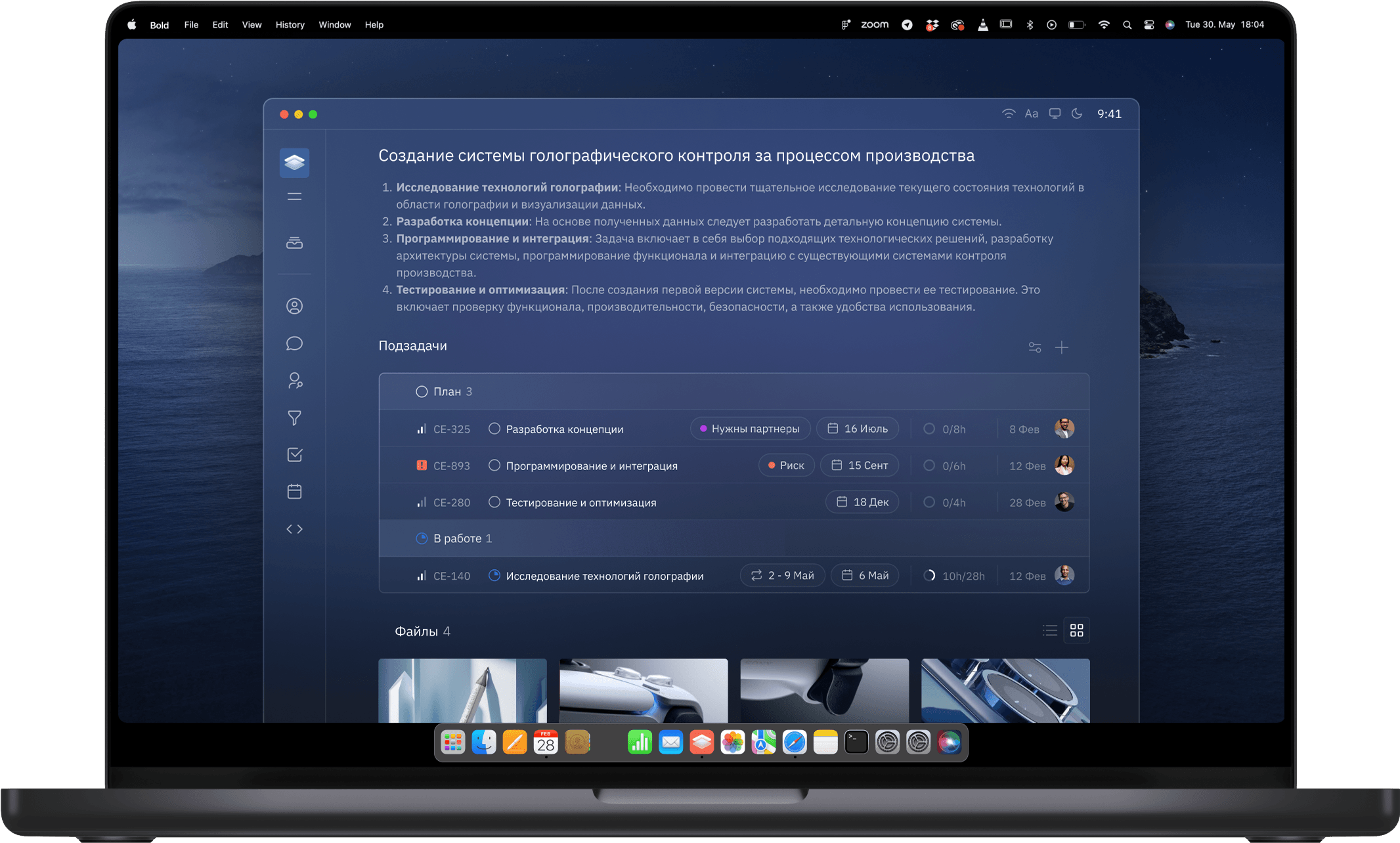
Task: Open the History menu
Action: coord(290,25)
